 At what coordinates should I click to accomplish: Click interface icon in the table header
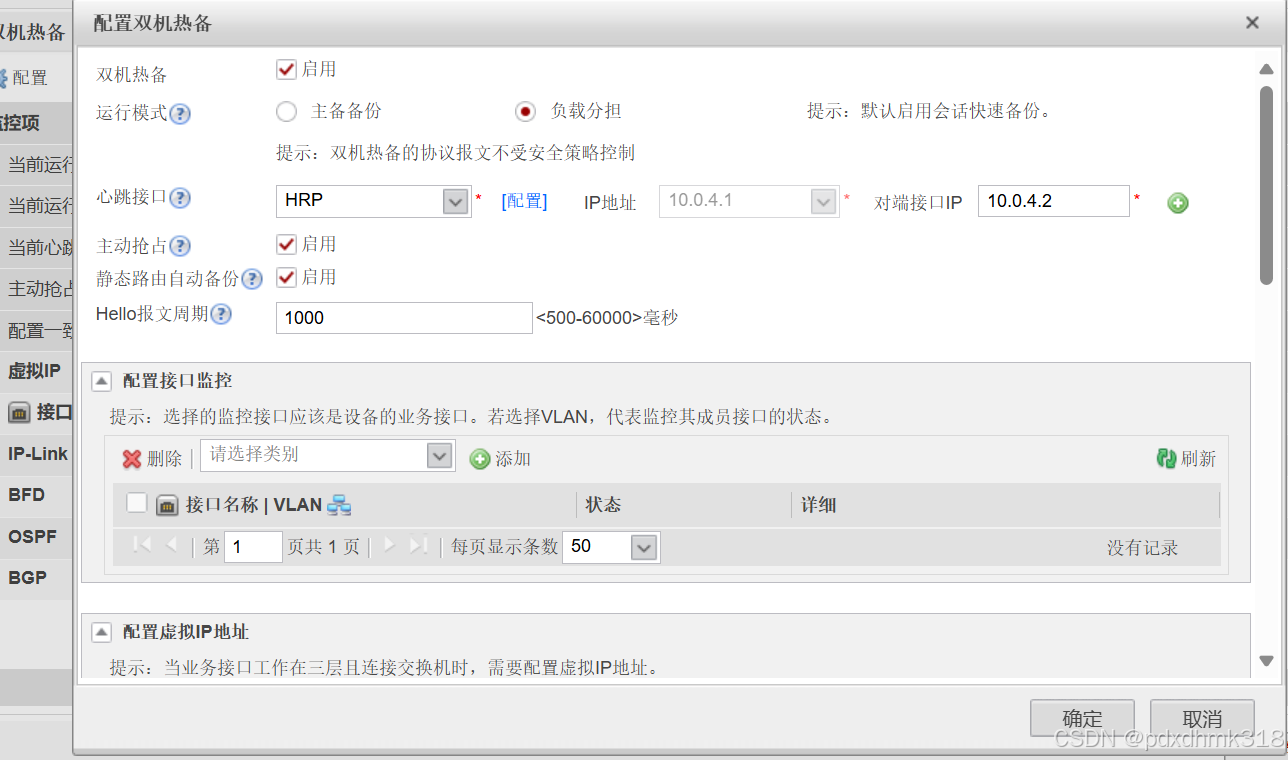point(168,505)
